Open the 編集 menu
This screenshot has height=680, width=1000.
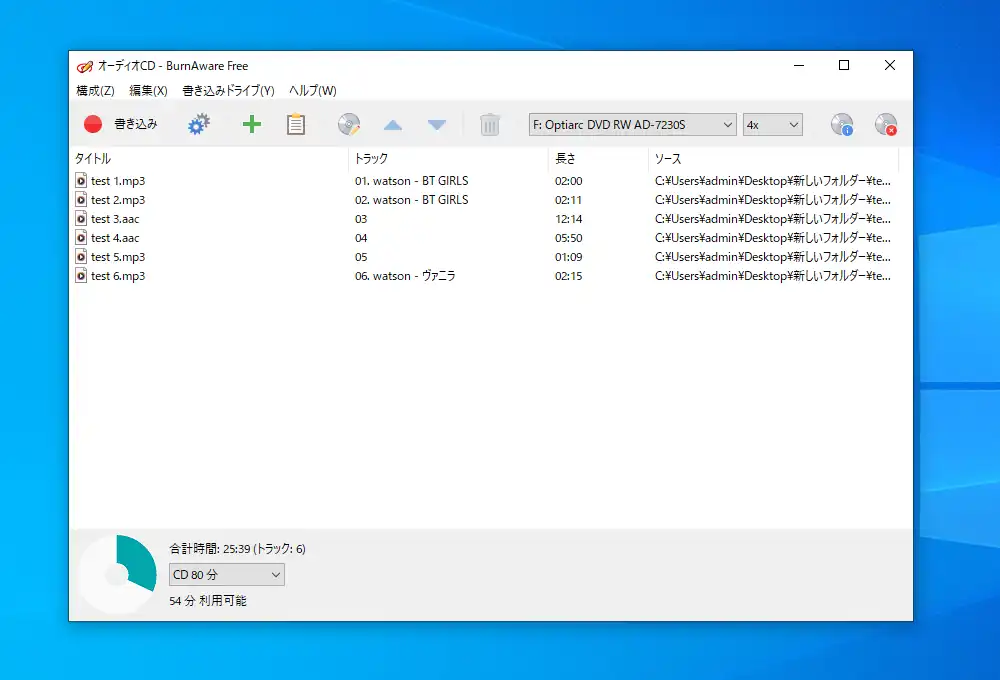click(146, 90)
